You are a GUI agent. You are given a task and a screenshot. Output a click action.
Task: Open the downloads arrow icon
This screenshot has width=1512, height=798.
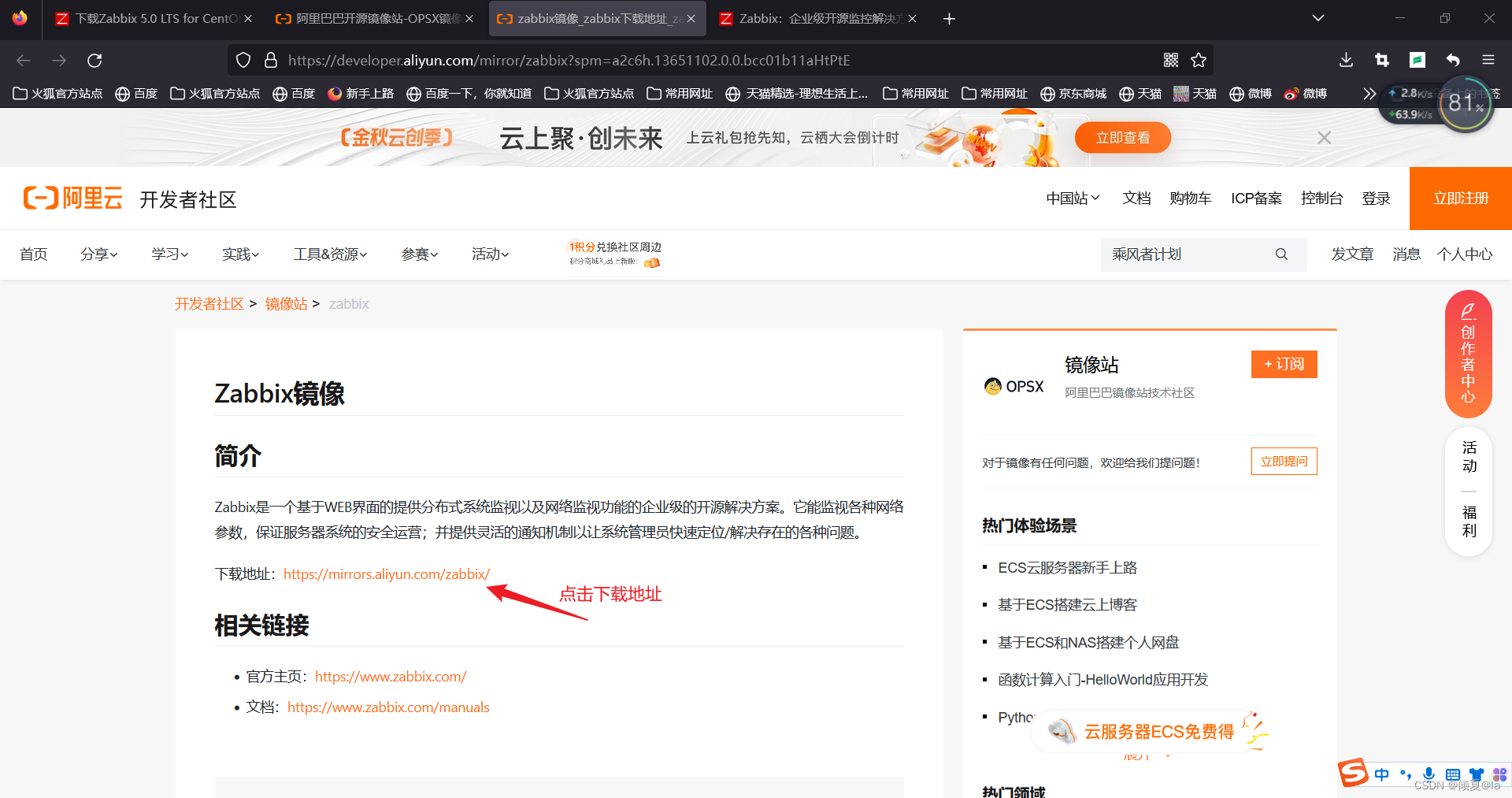coord(1346,60)
